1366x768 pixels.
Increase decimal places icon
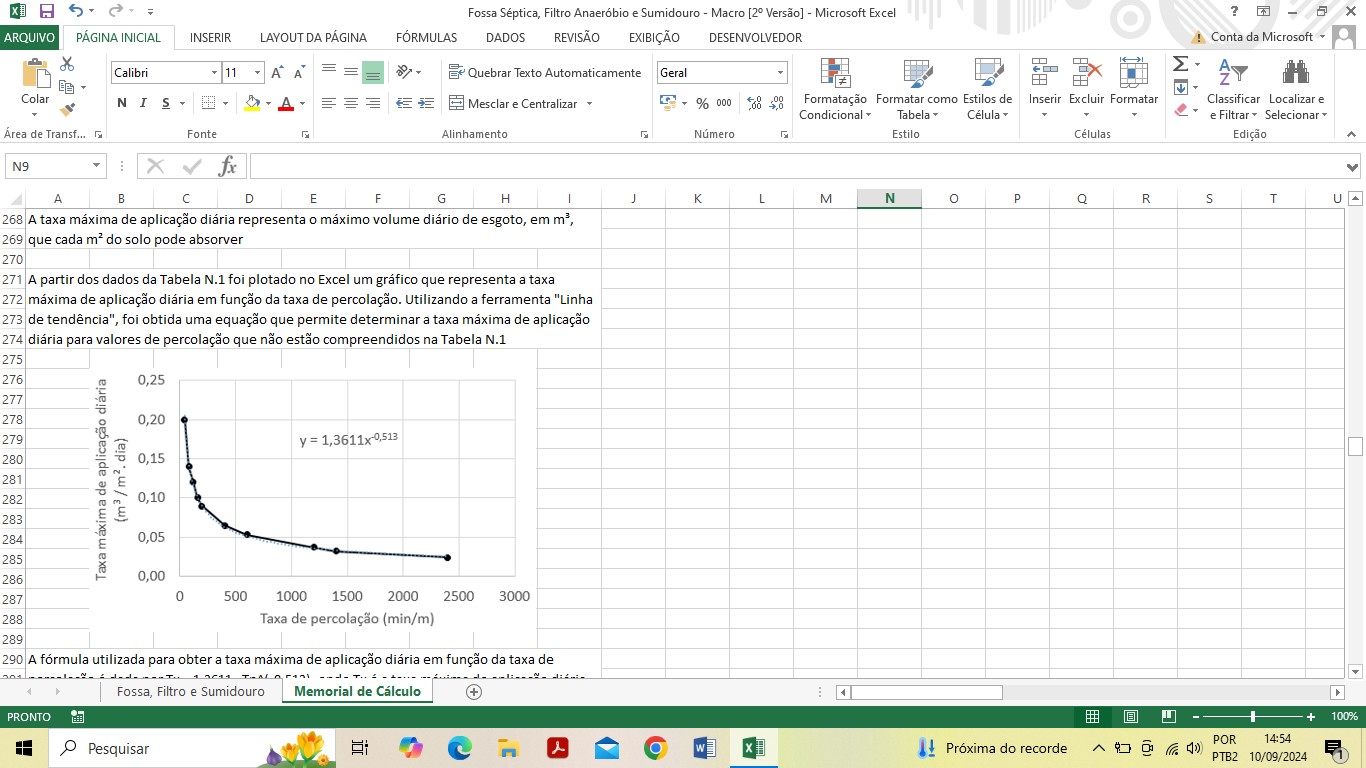(755, 103)
